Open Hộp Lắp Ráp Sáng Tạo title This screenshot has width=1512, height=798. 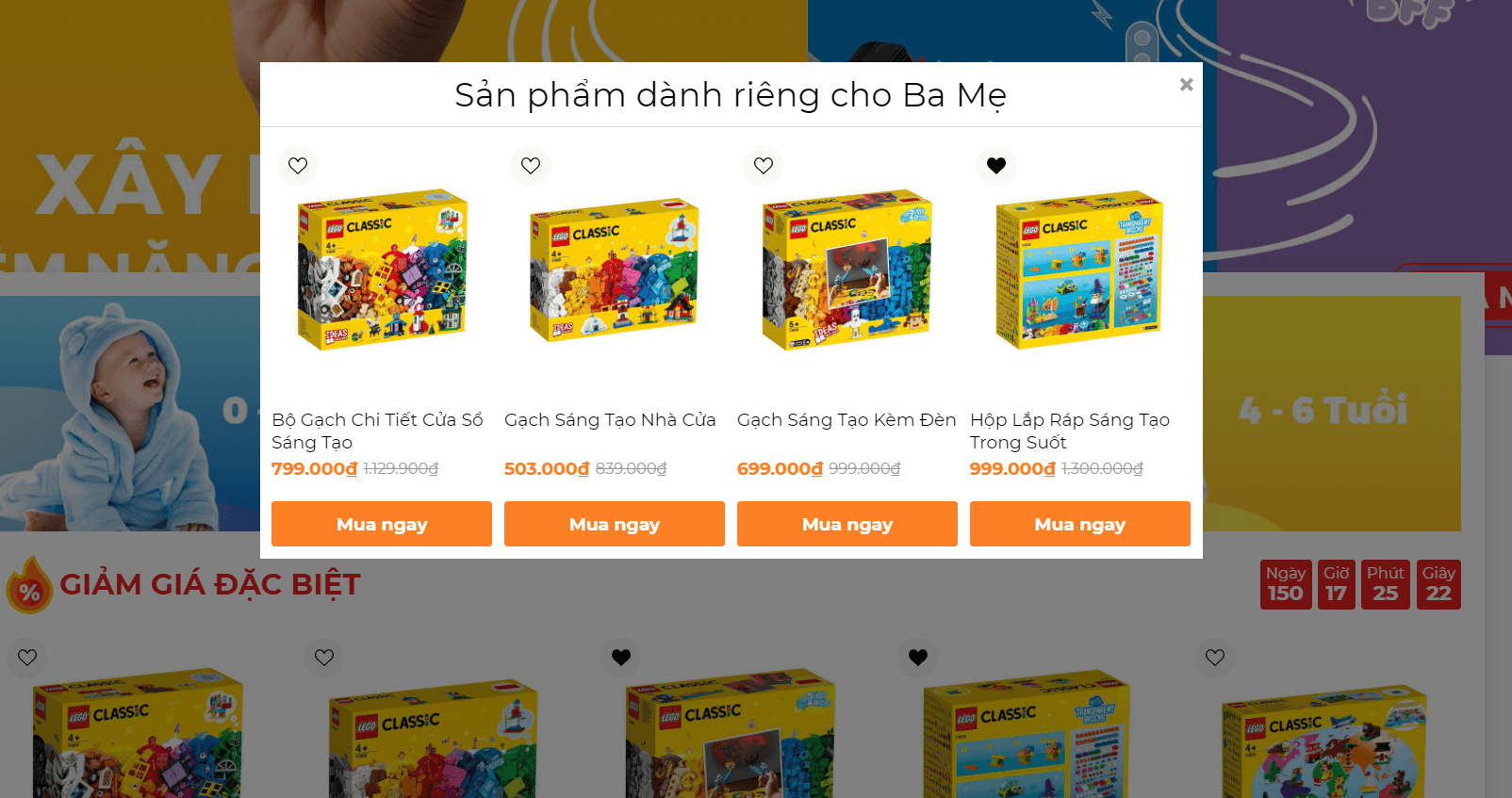coord(1070,432)
